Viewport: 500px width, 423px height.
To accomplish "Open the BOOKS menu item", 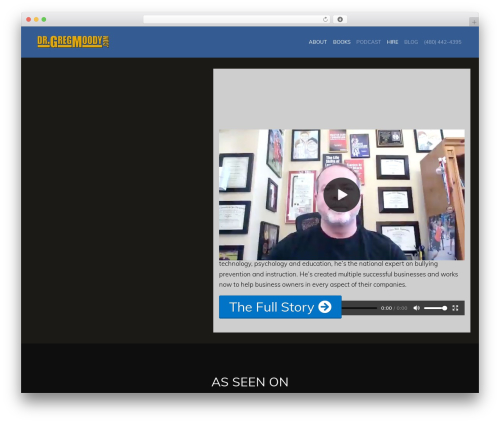I will pyautogui.click(x=341, y=42).
